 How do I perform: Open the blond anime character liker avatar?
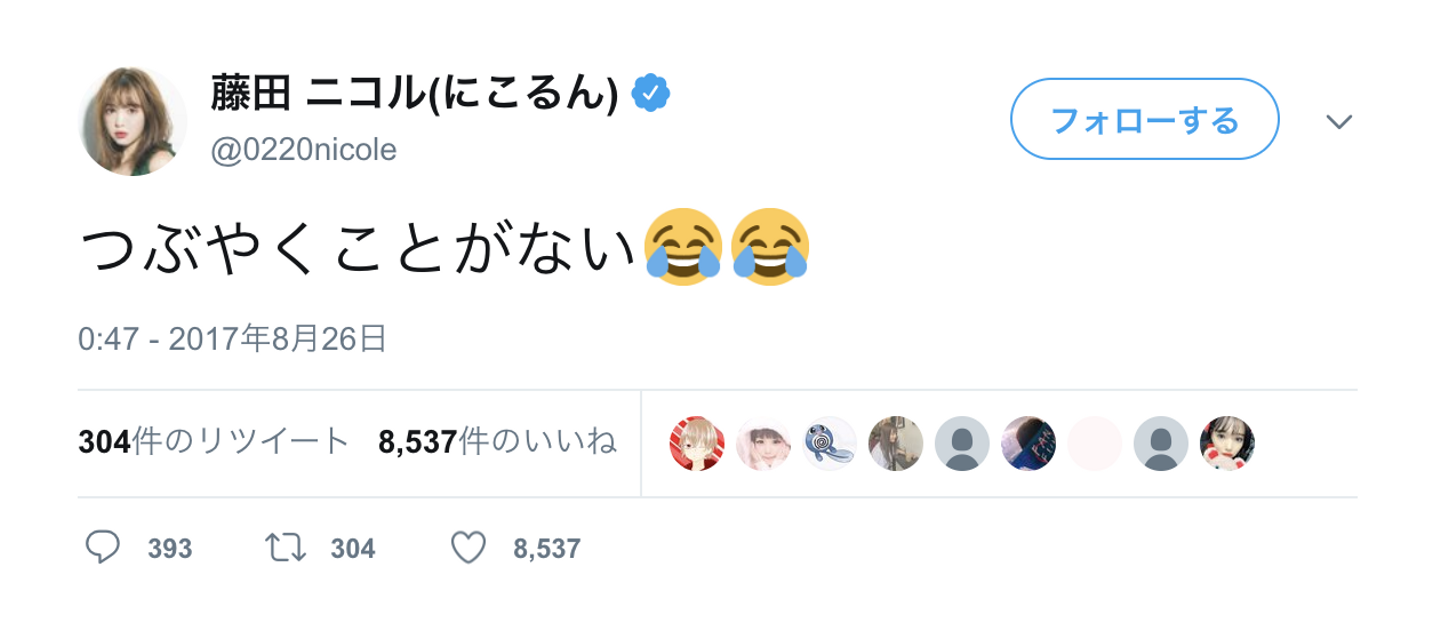tap(697, 444)
